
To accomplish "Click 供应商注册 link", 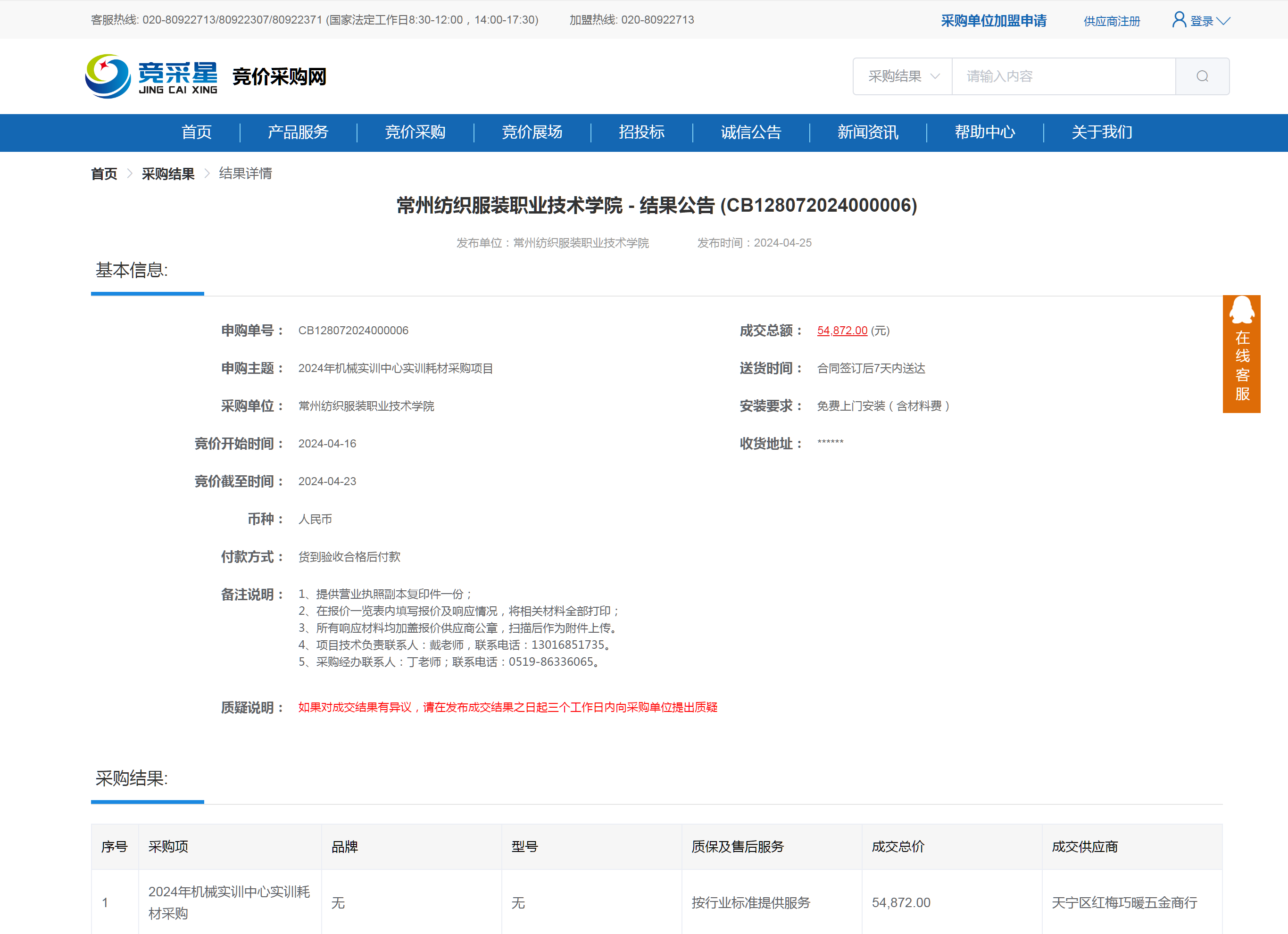I will [x=1112, y=21].
